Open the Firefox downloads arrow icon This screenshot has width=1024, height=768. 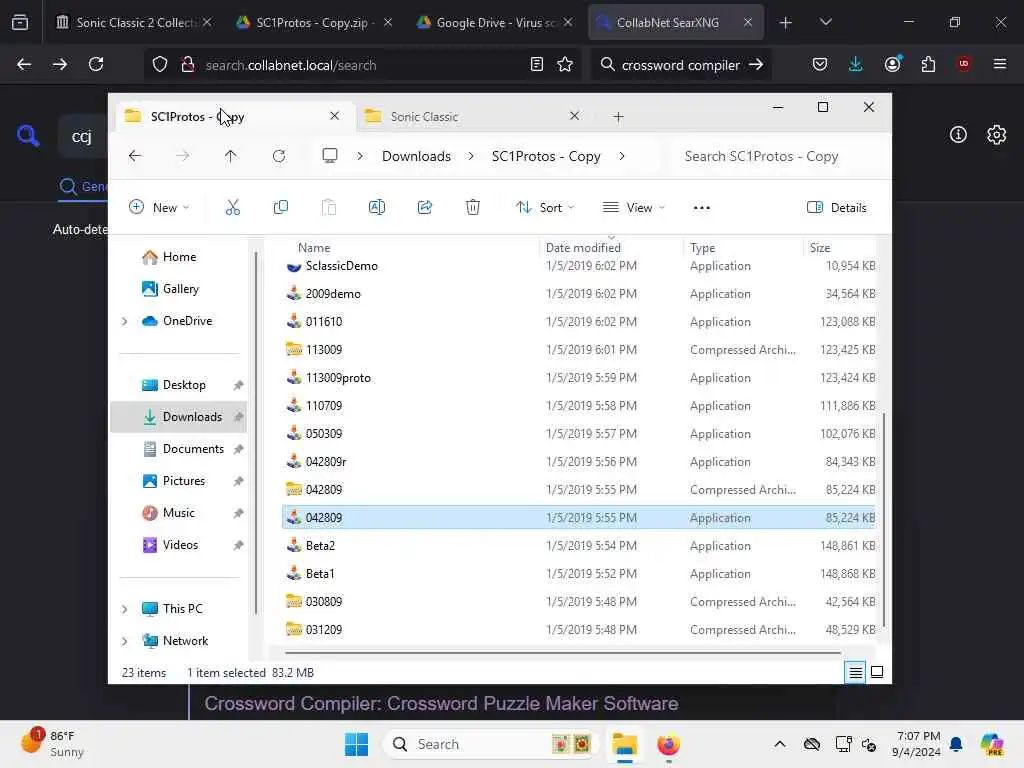[x=856, y=64]
